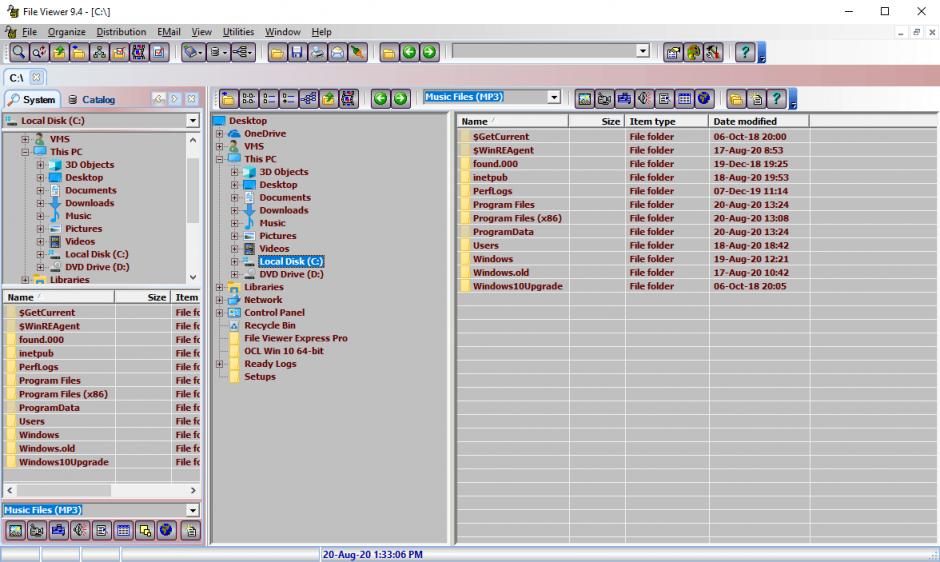Click the magnifying glass search icon in main toolbar
Image resolution: width=940 pixels, height=562 pixels.
pos(19,51)
